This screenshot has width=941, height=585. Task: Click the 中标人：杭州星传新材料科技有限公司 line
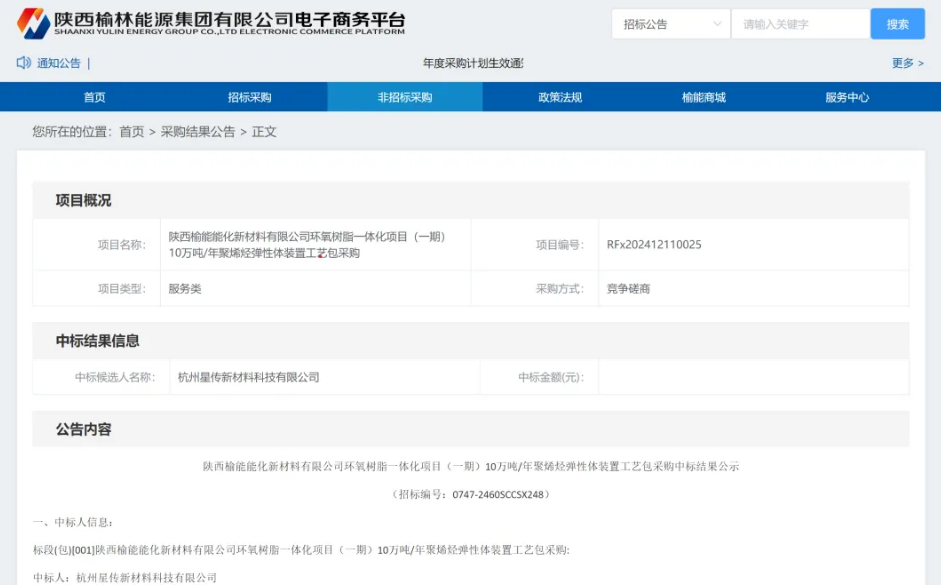(125, 577)
